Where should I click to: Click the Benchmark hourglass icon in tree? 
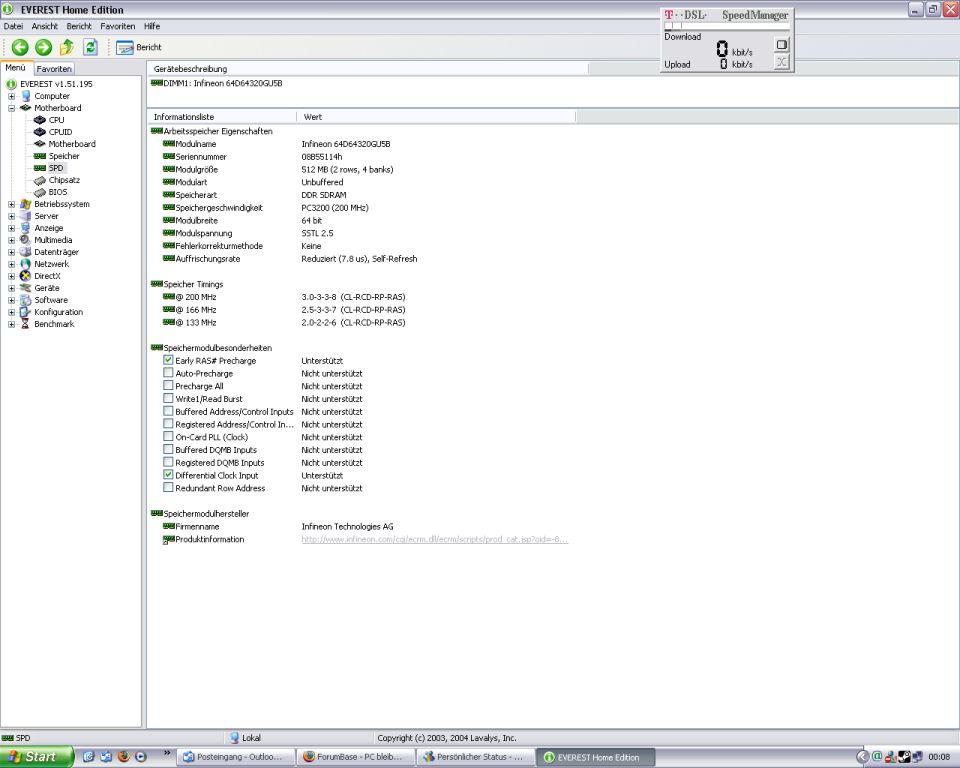[x=26, y=324]
